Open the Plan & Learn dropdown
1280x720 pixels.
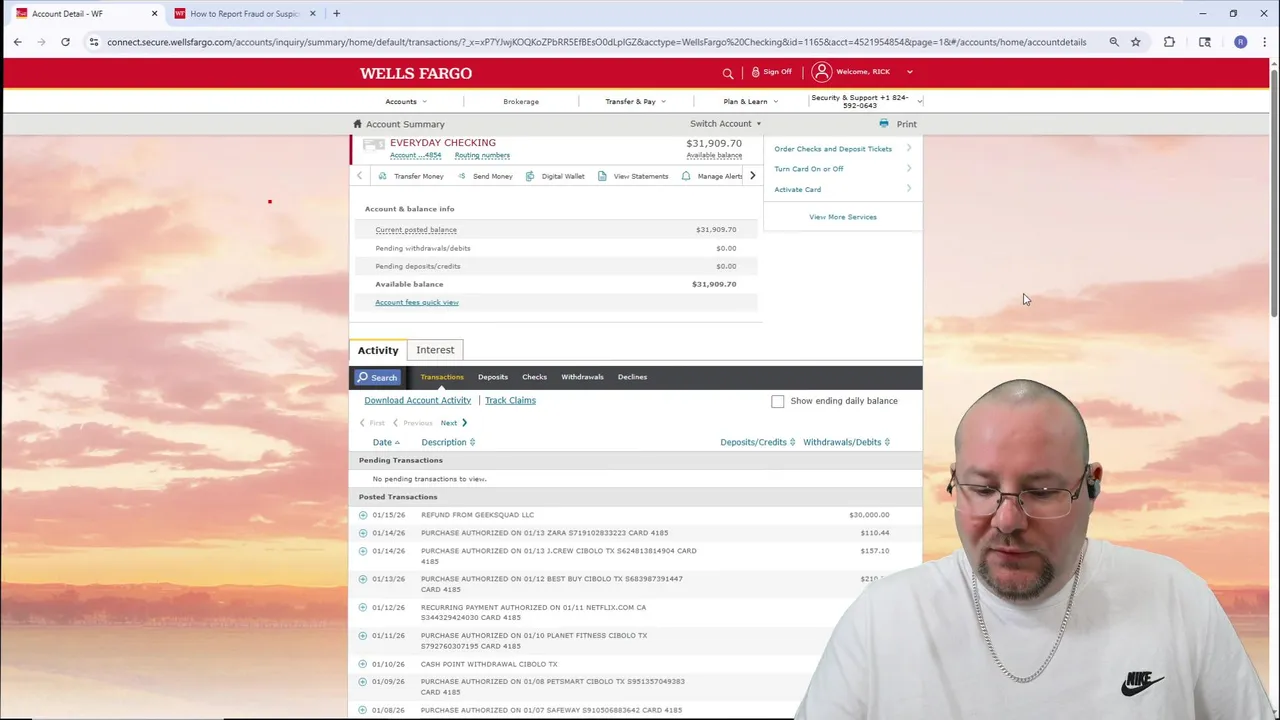[x=750, y=101]
